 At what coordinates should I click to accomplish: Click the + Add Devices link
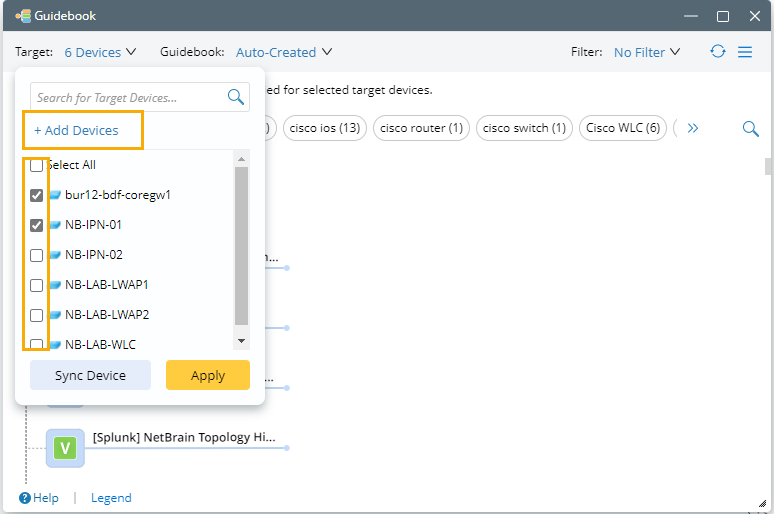(x=76, y=131)
